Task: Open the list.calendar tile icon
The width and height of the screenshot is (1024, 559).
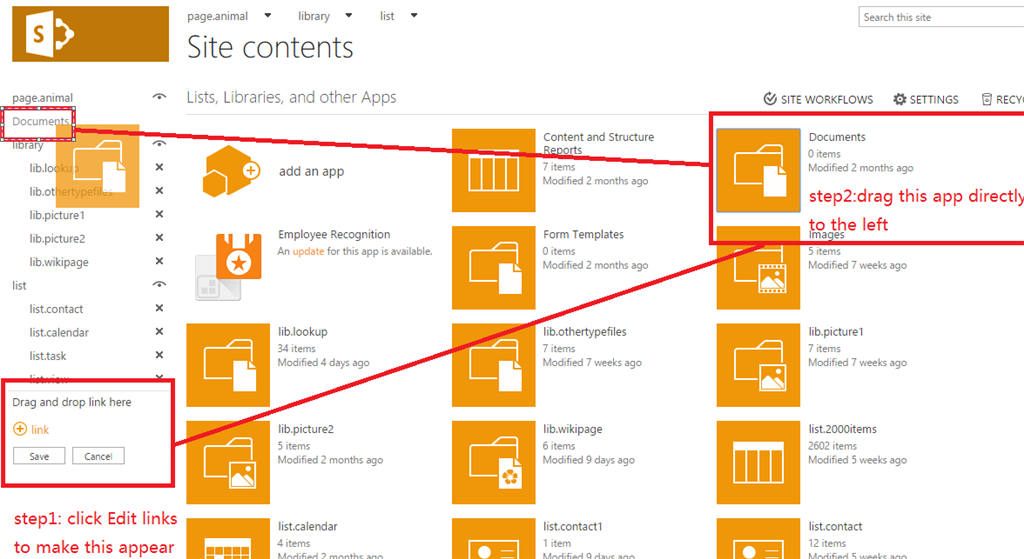Action: point(228,539)
